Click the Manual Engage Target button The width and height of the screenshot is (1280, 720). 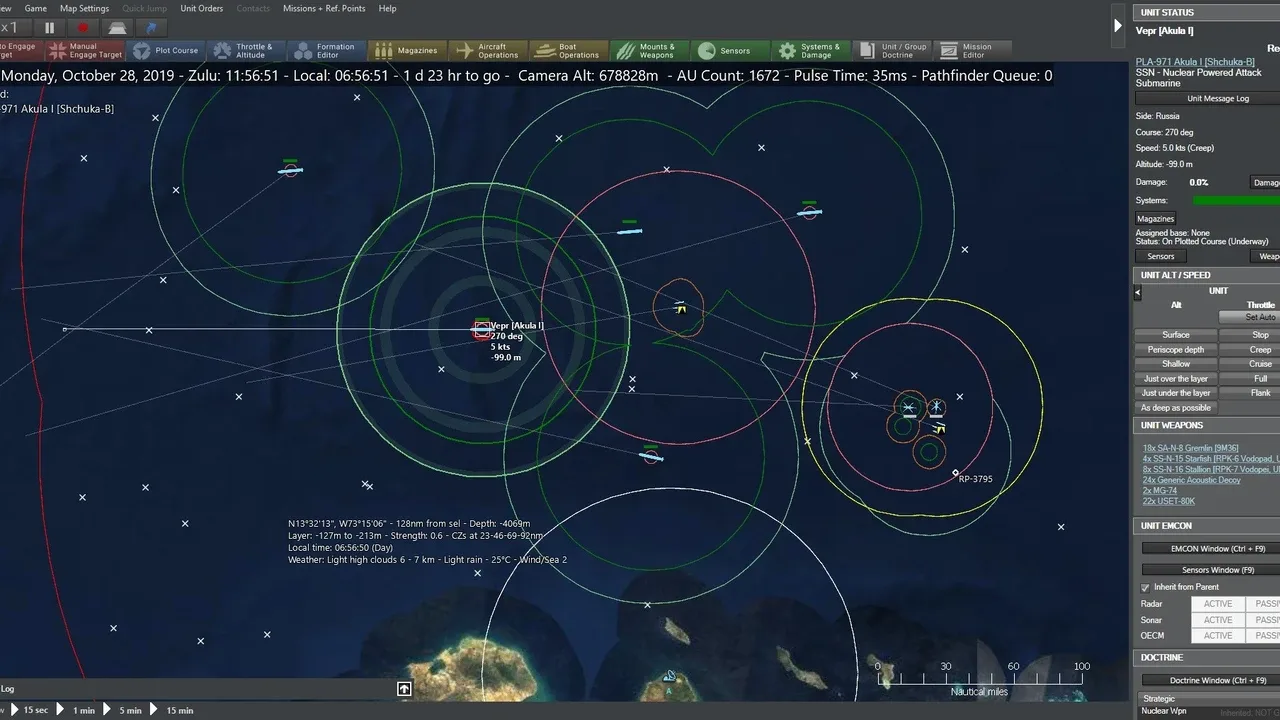86,51
